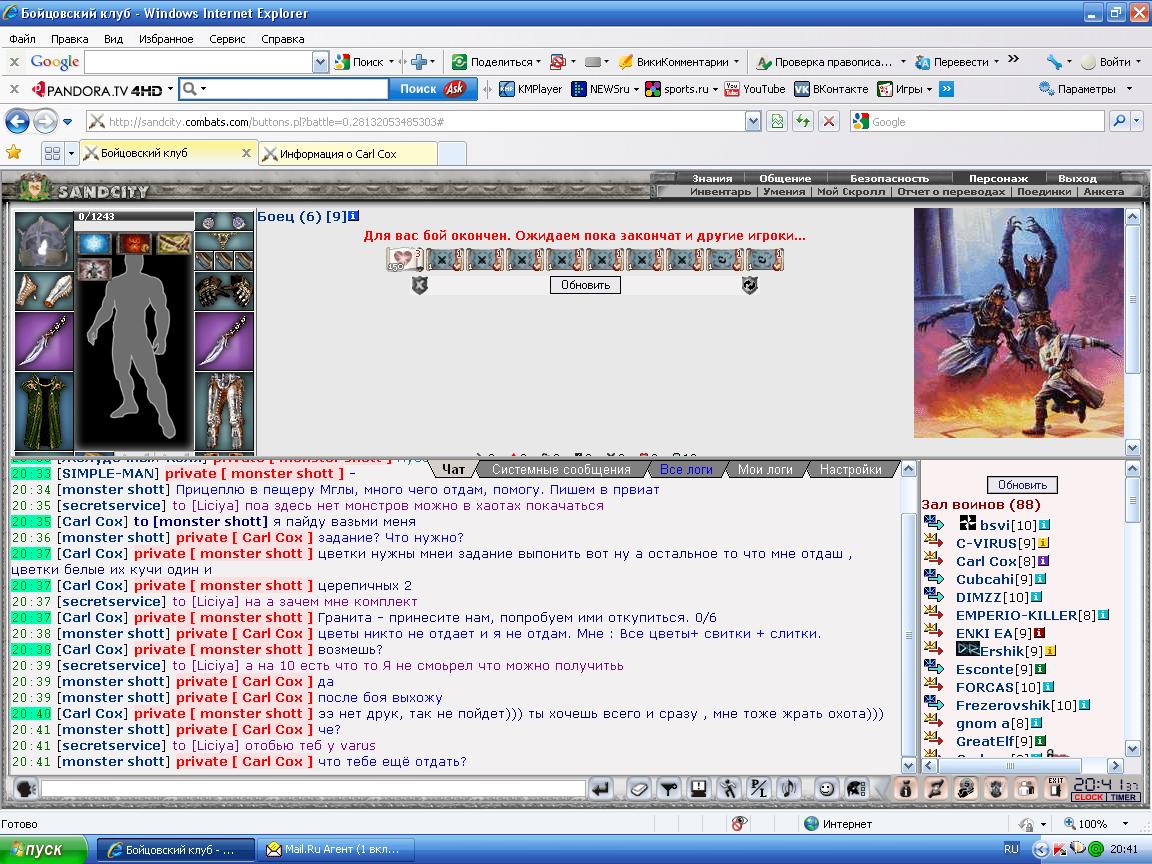The image size is (1152, 864).
Task: Click the chat message input field
Action: (314, 789)
